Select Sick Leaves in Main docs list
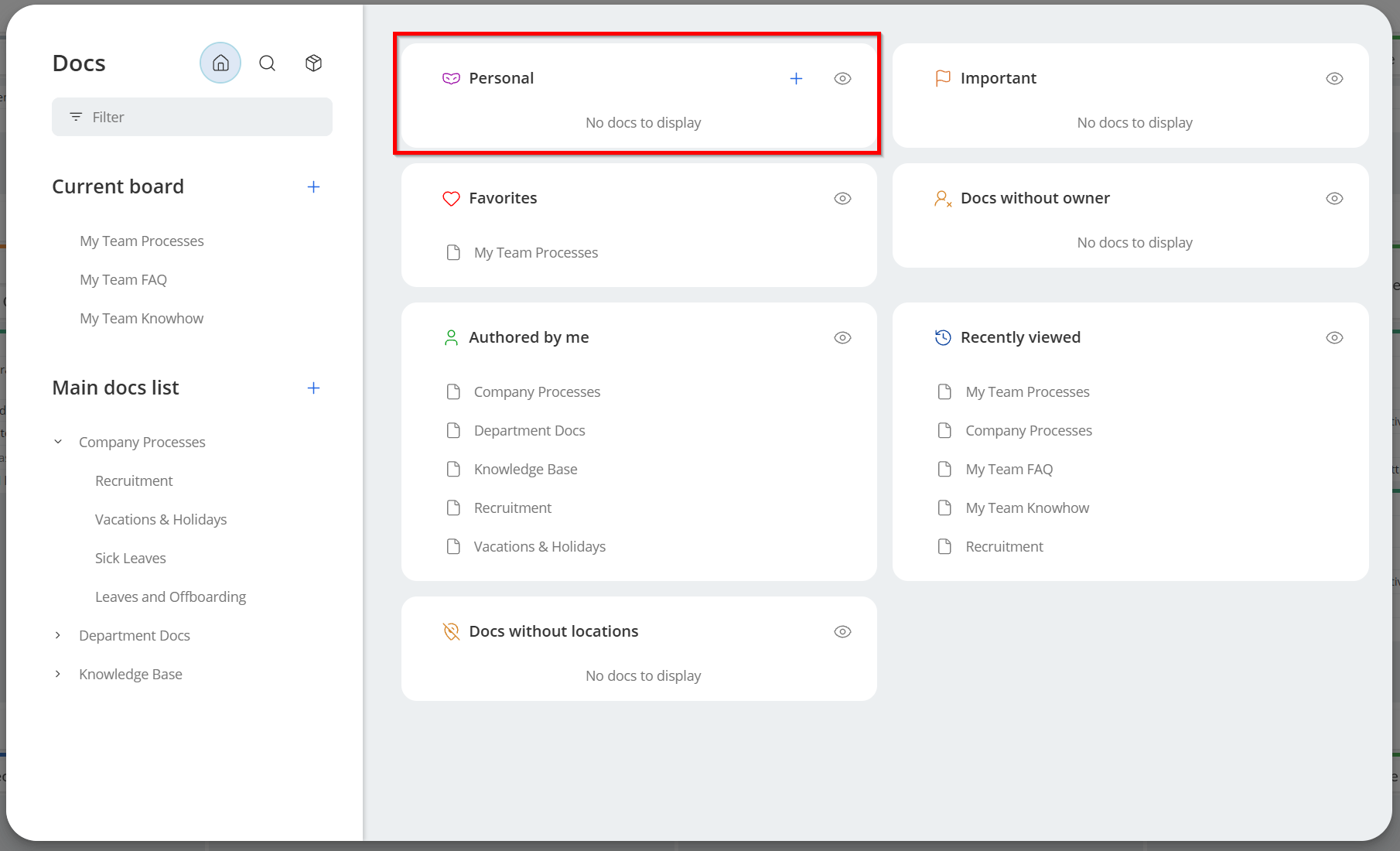This screenshot has height=851, width=1400. click(130, 559)
